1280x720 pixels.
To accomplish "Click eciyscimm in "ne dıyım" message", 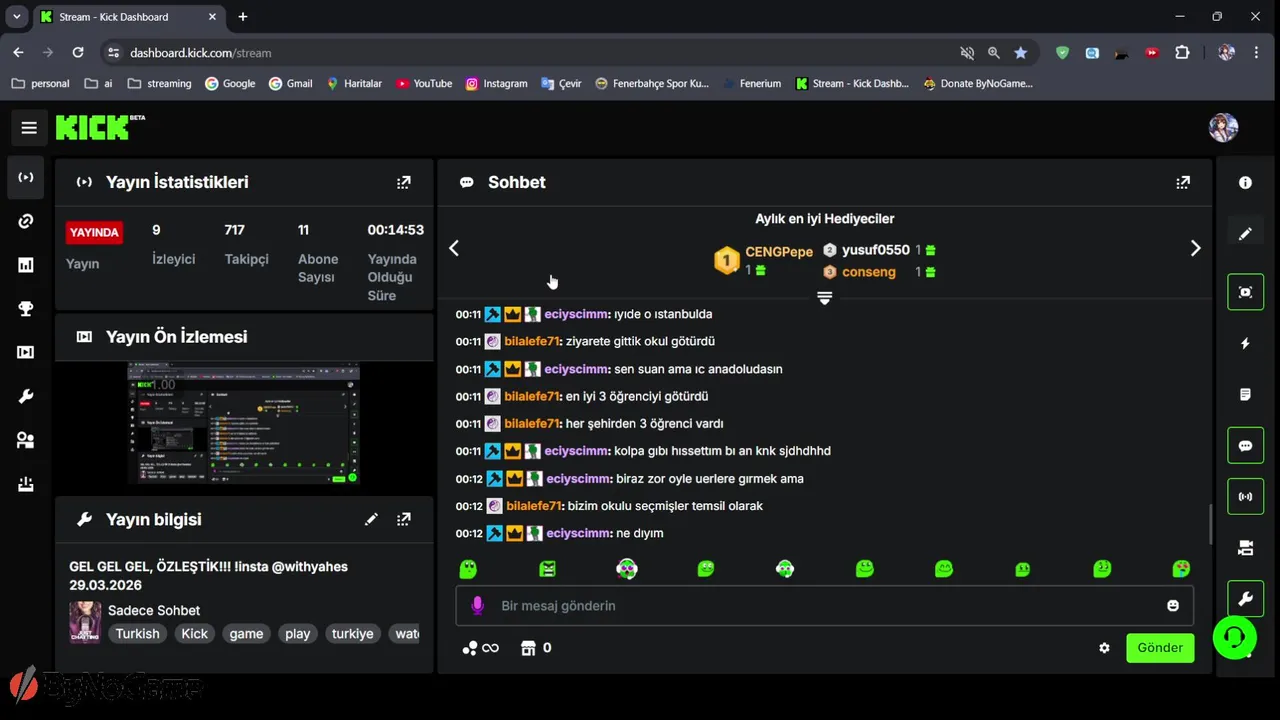I will coord(576,533).
